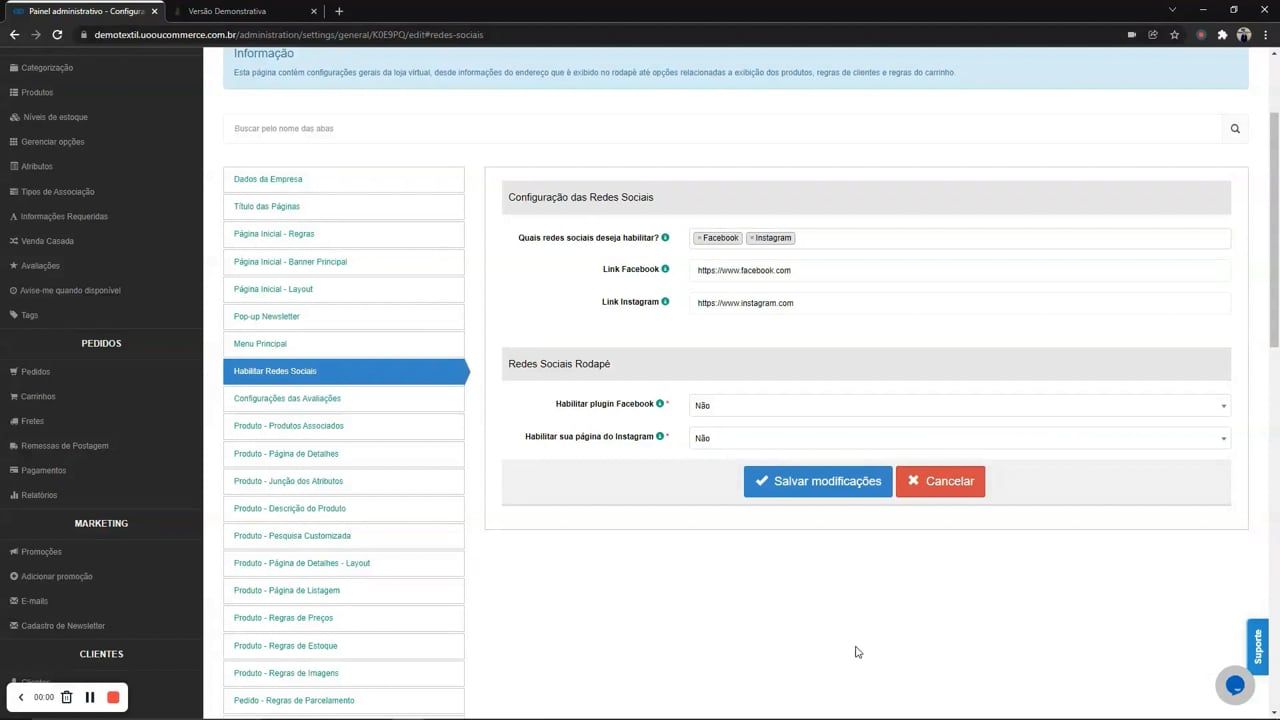This screenshot has height=720, width=1280.
Task: Open the Relatórios panel
Action: pos(39,494)
